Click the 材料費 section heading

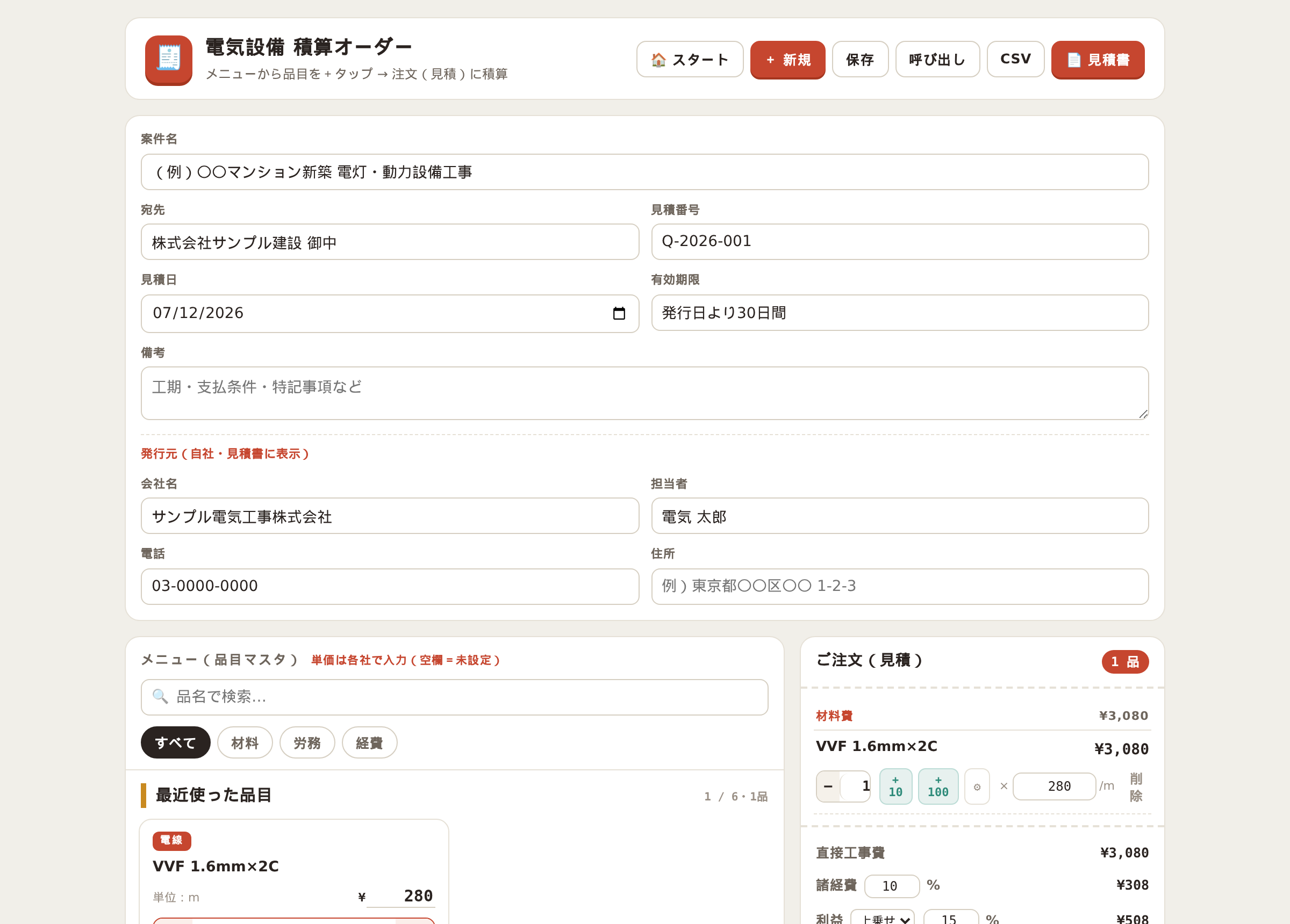point(834,716)
